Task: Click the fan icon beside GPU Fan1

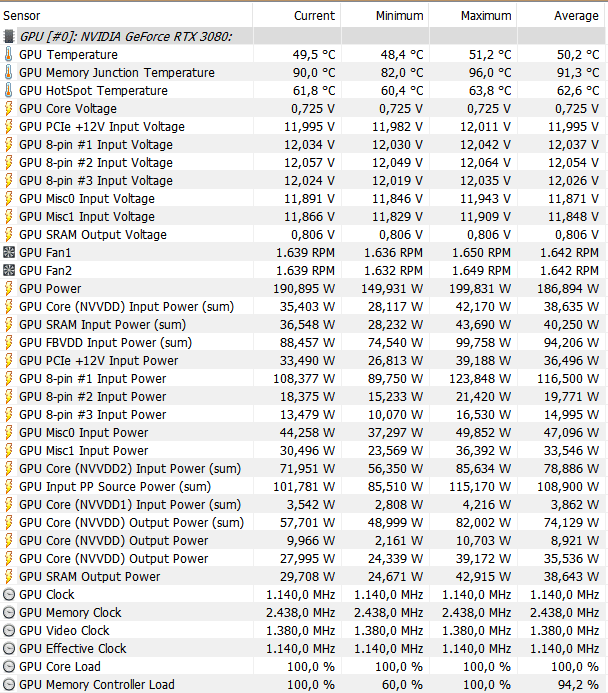Action: pos(9,252)
